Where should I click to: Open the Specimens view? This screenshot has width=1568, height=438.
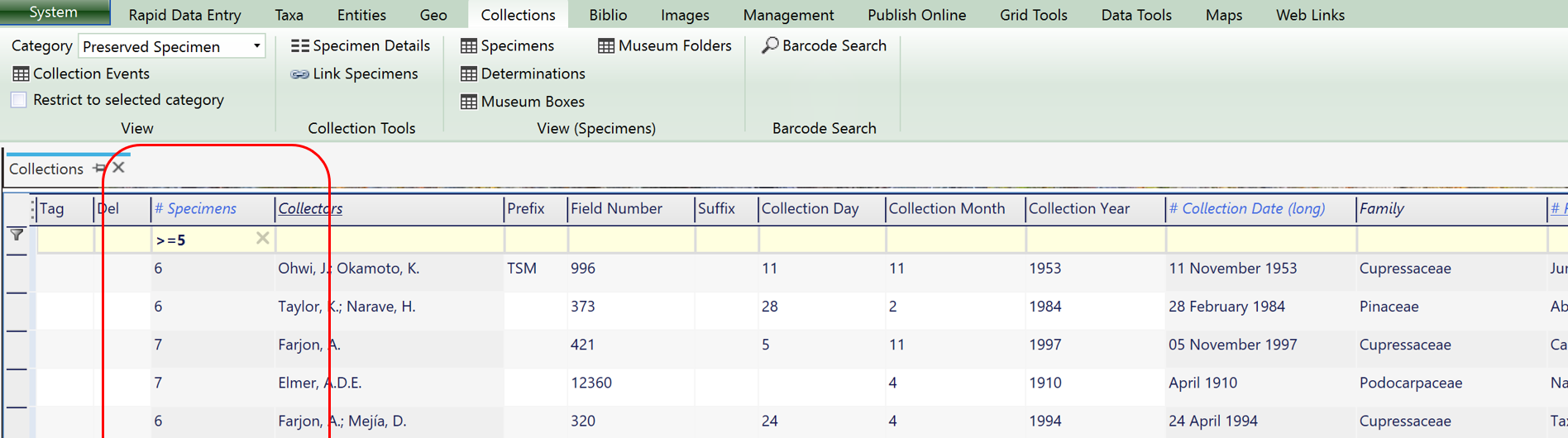click(x=517, y=45)
